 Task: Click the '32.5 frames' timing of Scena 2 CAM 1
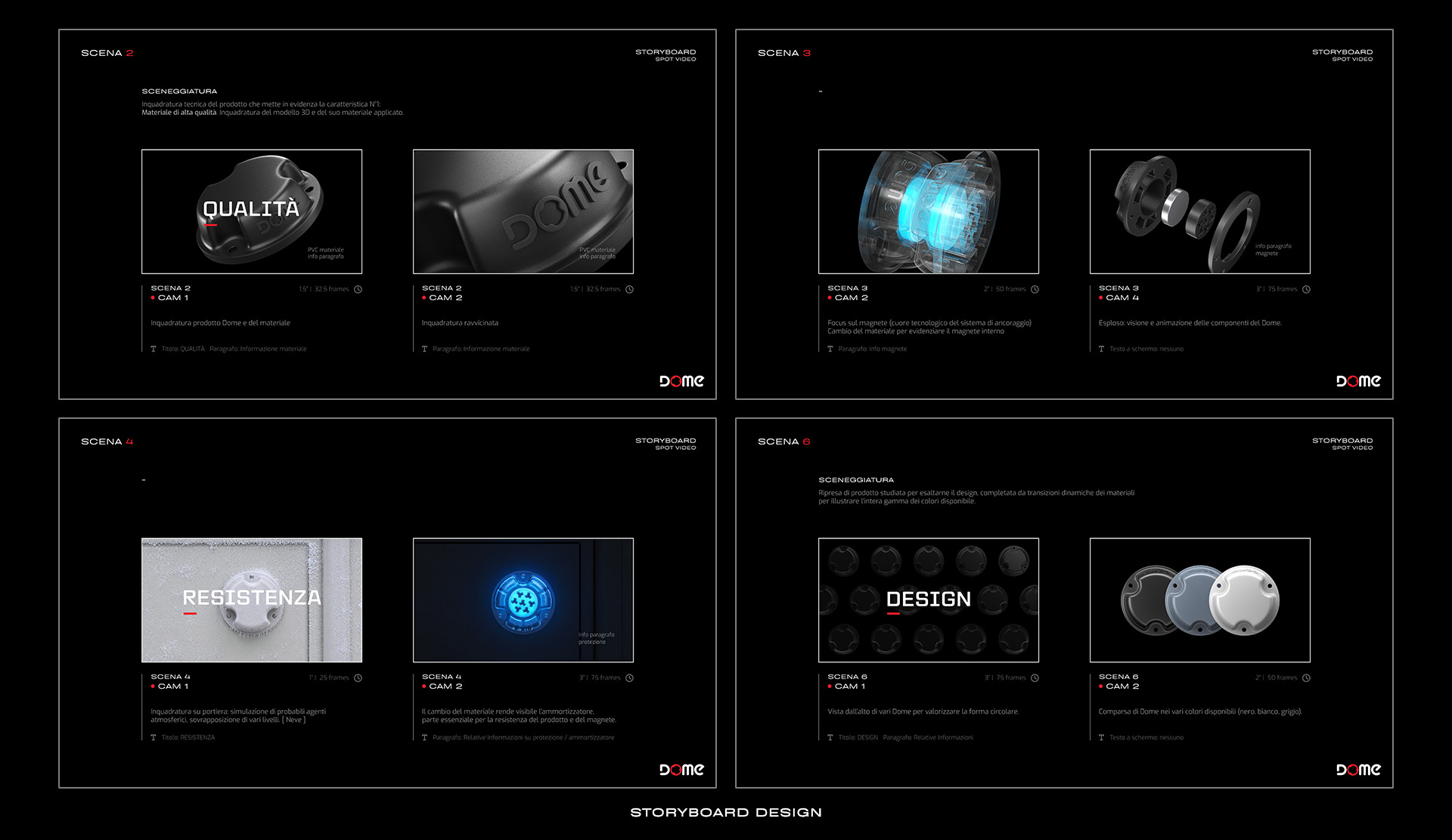[x=332, y=289]
